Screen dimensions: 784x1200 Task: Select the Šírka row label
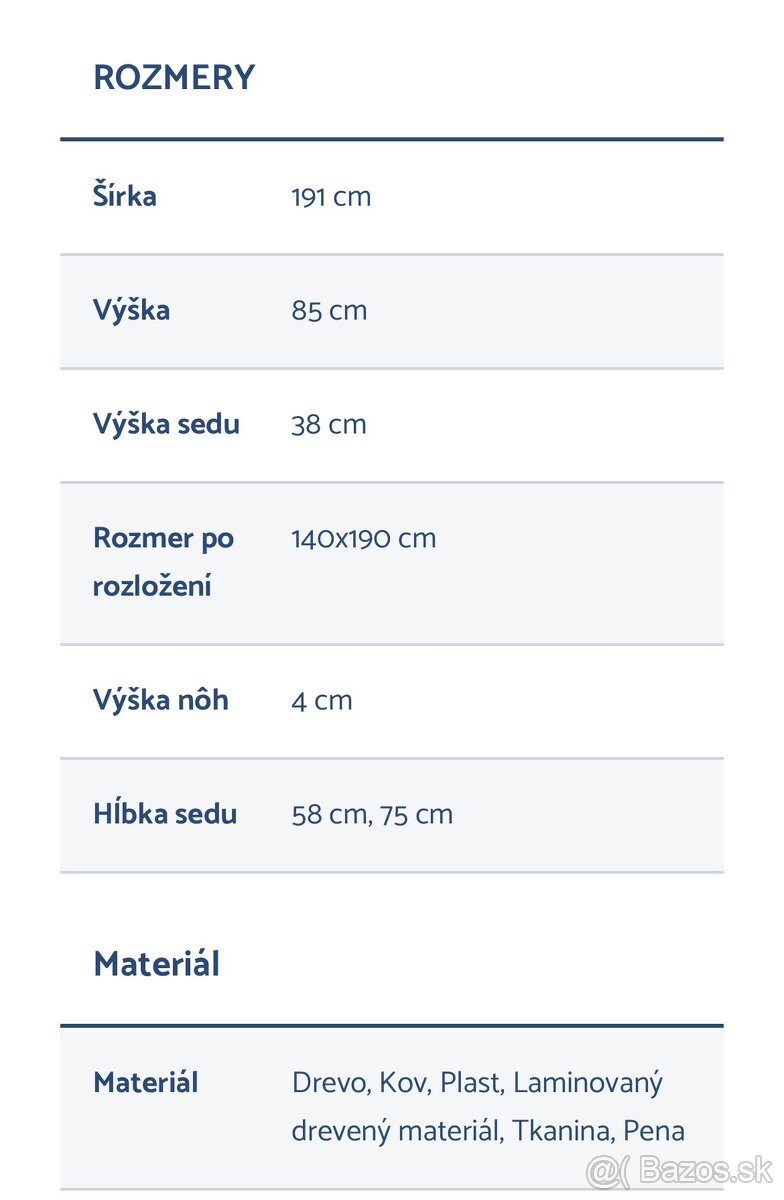click(125, 196)
